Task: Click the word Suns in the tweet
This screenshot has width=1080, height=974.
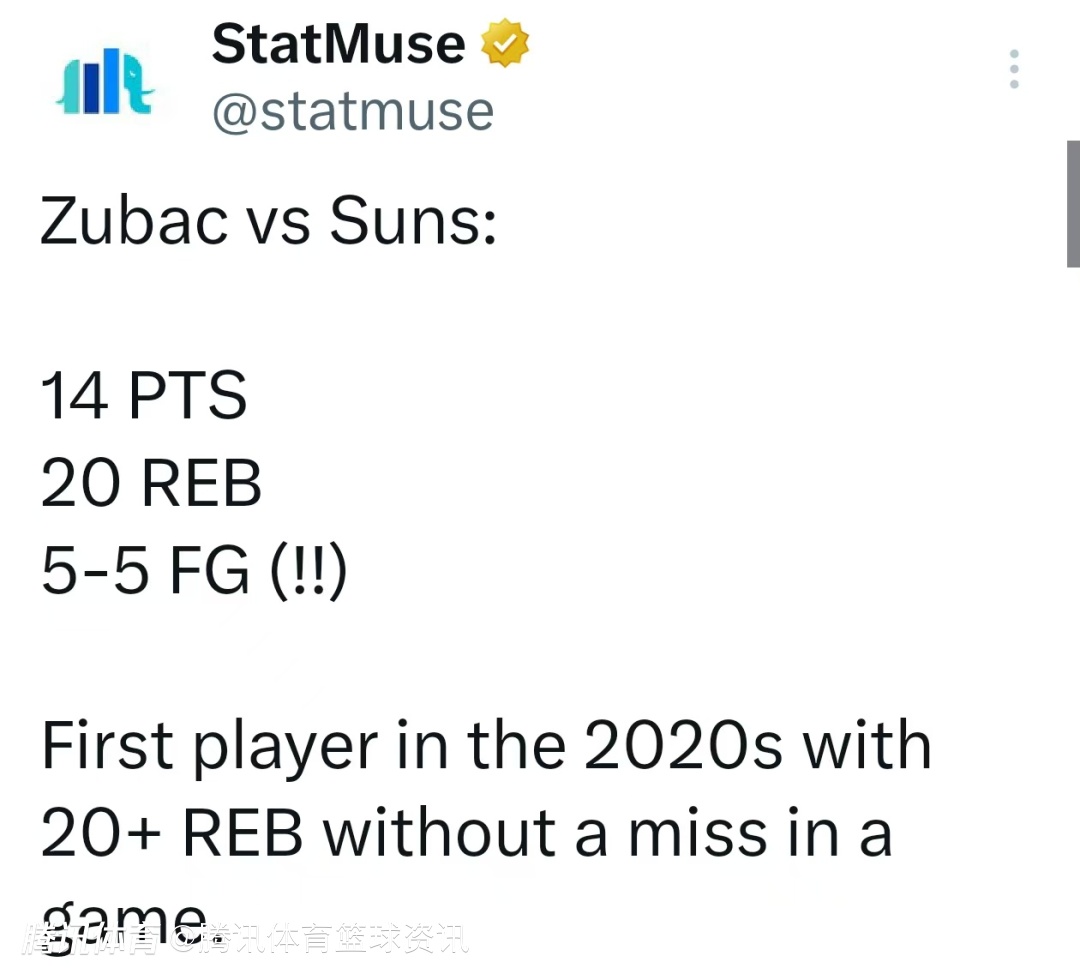Action: coord(411,221)
